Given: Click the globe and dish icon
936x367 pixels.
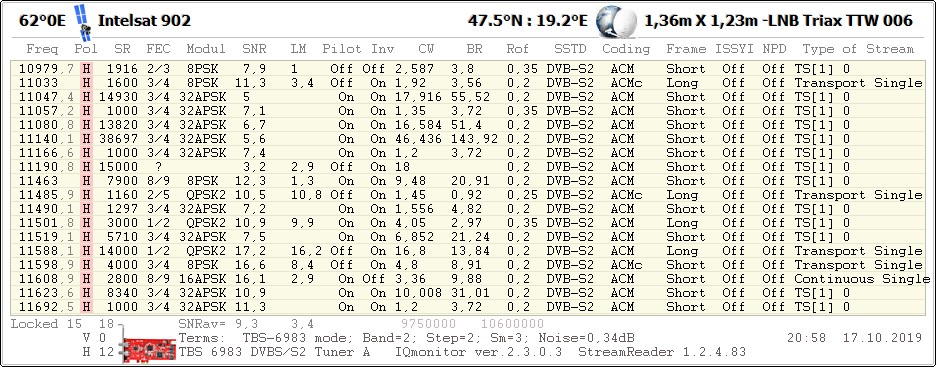Looking at the screenshot, I should click(x=616, y=21).
